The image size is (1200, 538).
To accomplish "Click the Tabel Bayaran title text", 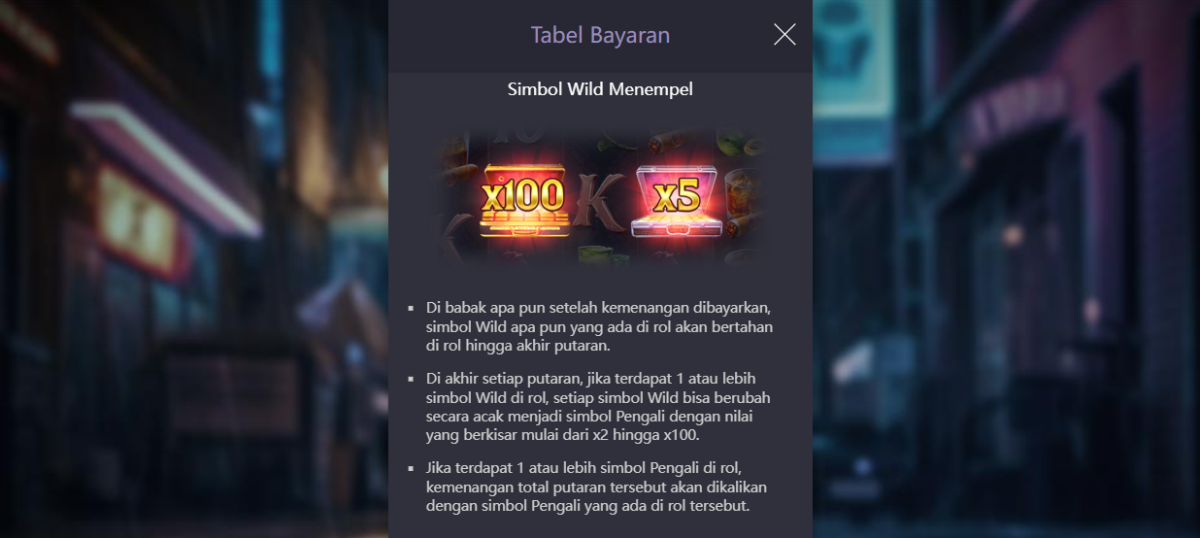I will click(600, 35).
